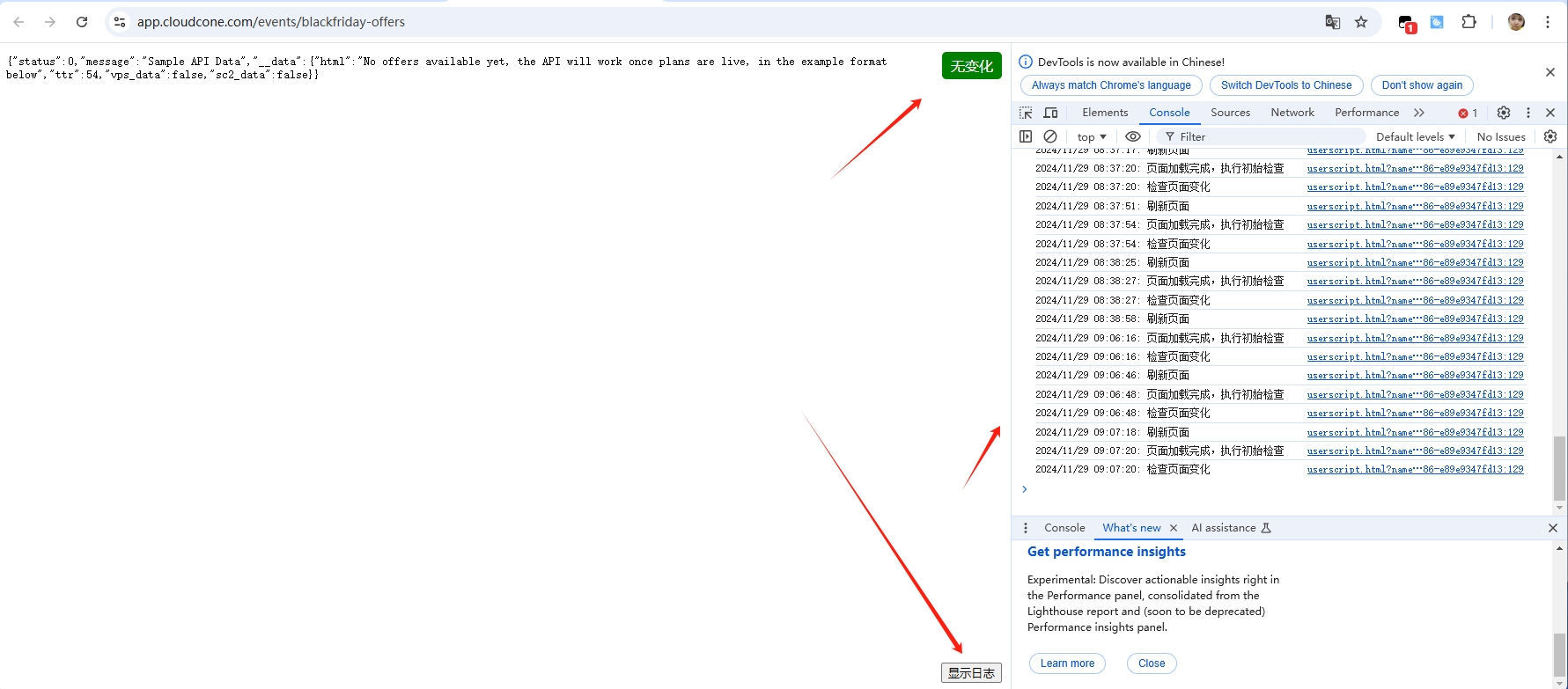Image resolution: width=1568 pixels, height=689 pixels.
Task: Show more DevTools tabs chevron
Action: coord(1419,113)
